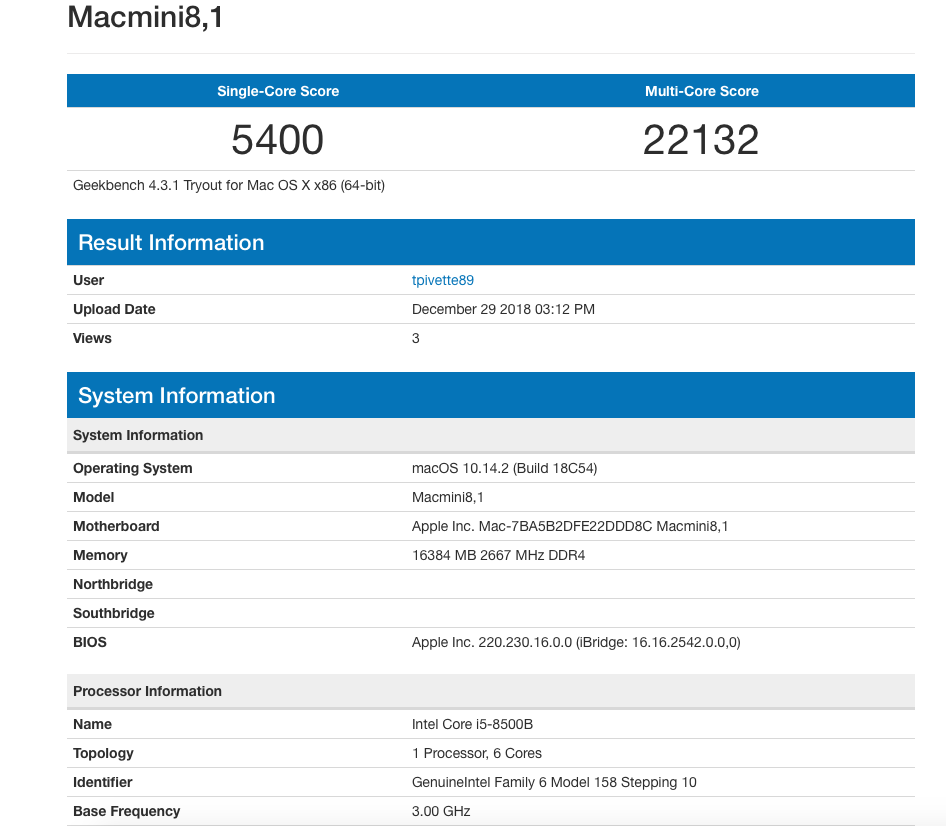Select the Operating System row label
946x826 pixels.
coord(132,468)
